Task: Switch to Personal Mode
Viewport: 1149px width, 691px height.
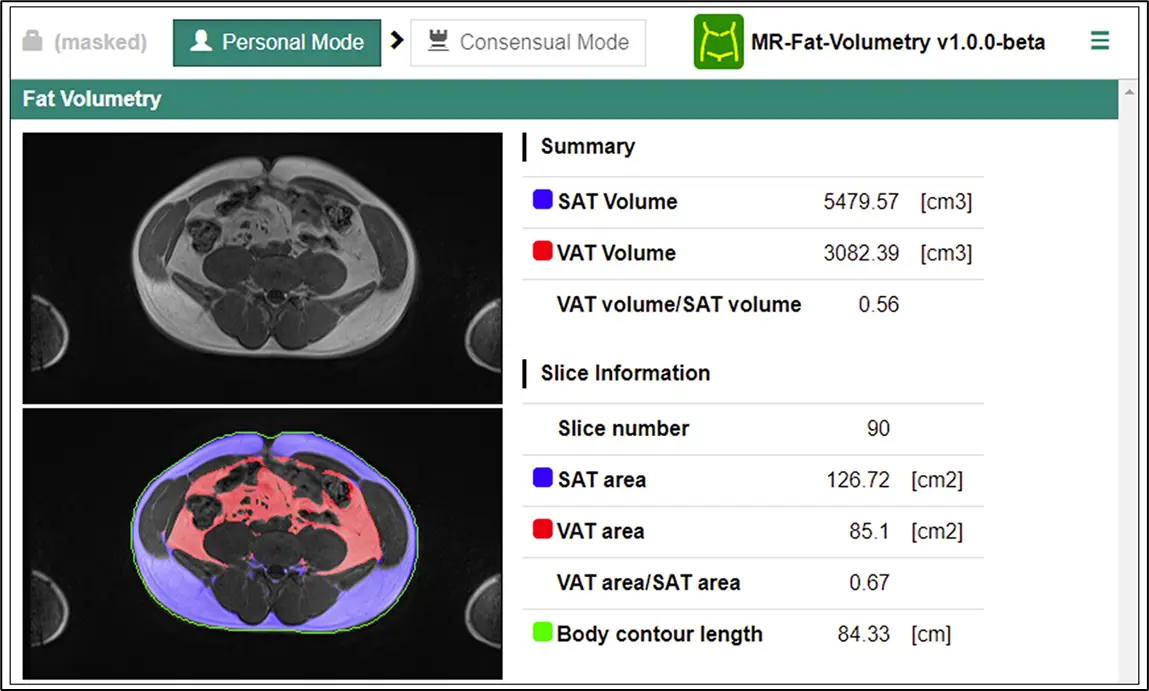Action: tap(277, 42)
